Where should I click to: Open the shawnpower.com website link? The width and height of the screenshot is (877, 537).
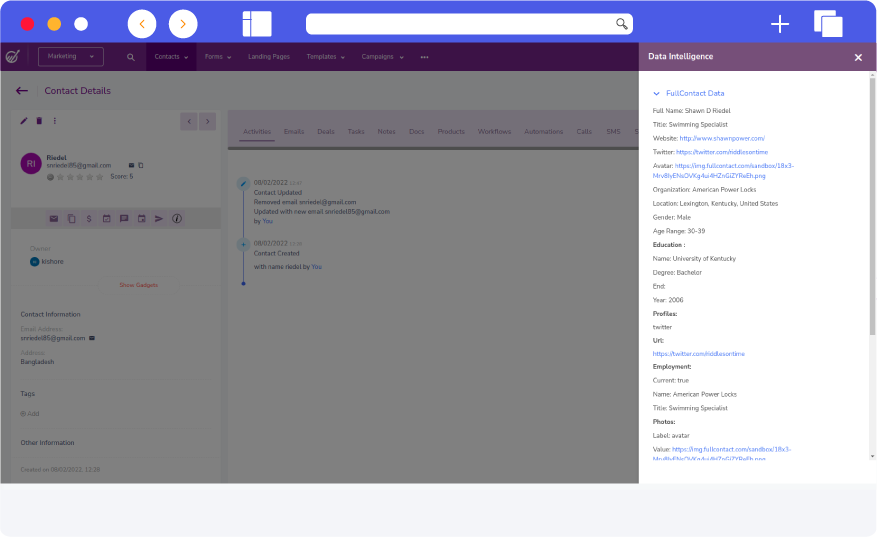coord(722,138)
